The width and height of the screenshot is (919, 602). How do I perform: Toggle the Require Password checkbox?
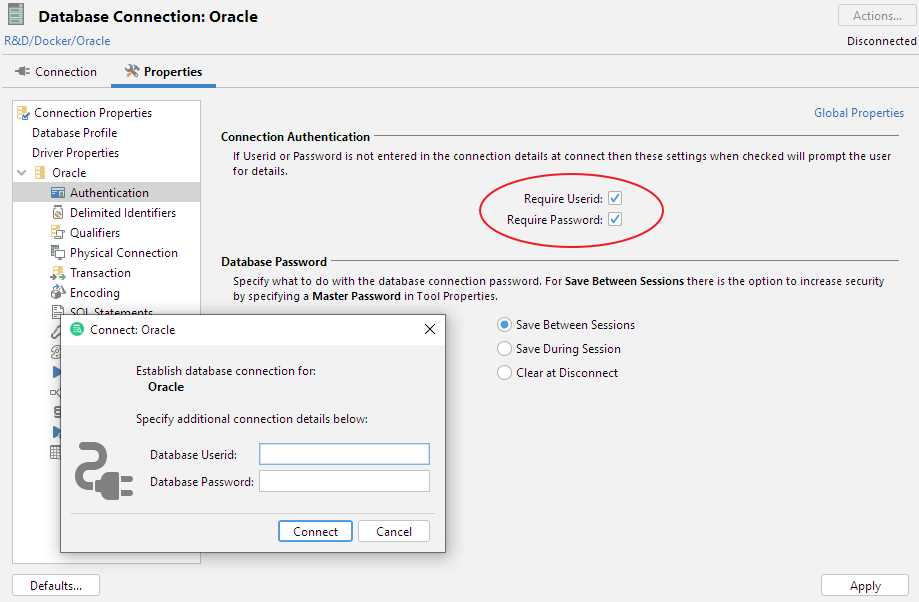pos(615,219)
